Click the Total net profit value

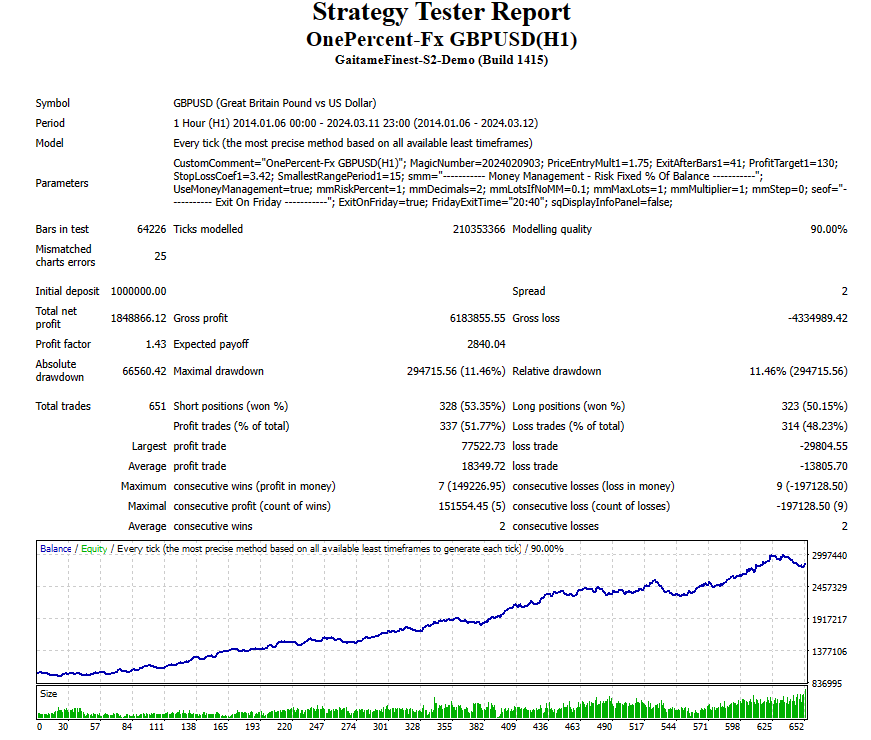point(138,318)
